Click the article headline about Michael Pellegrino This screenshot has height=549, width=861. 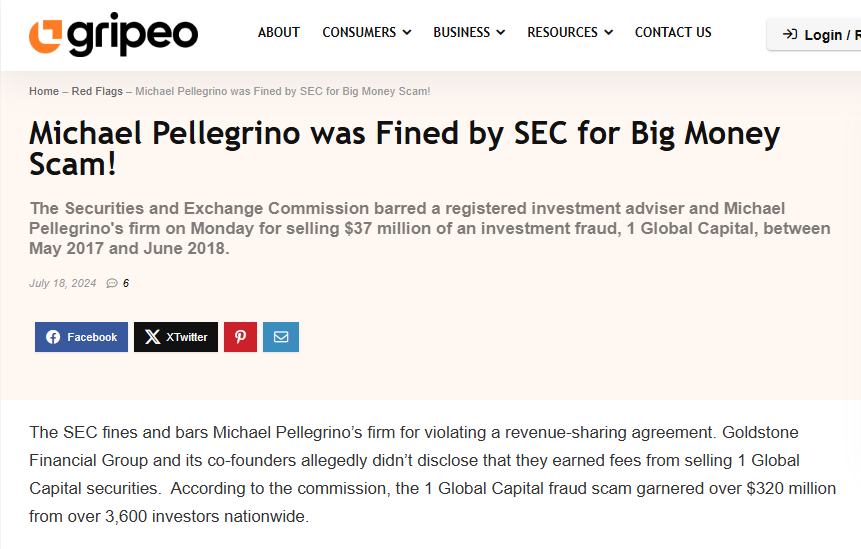click(404, 148)
